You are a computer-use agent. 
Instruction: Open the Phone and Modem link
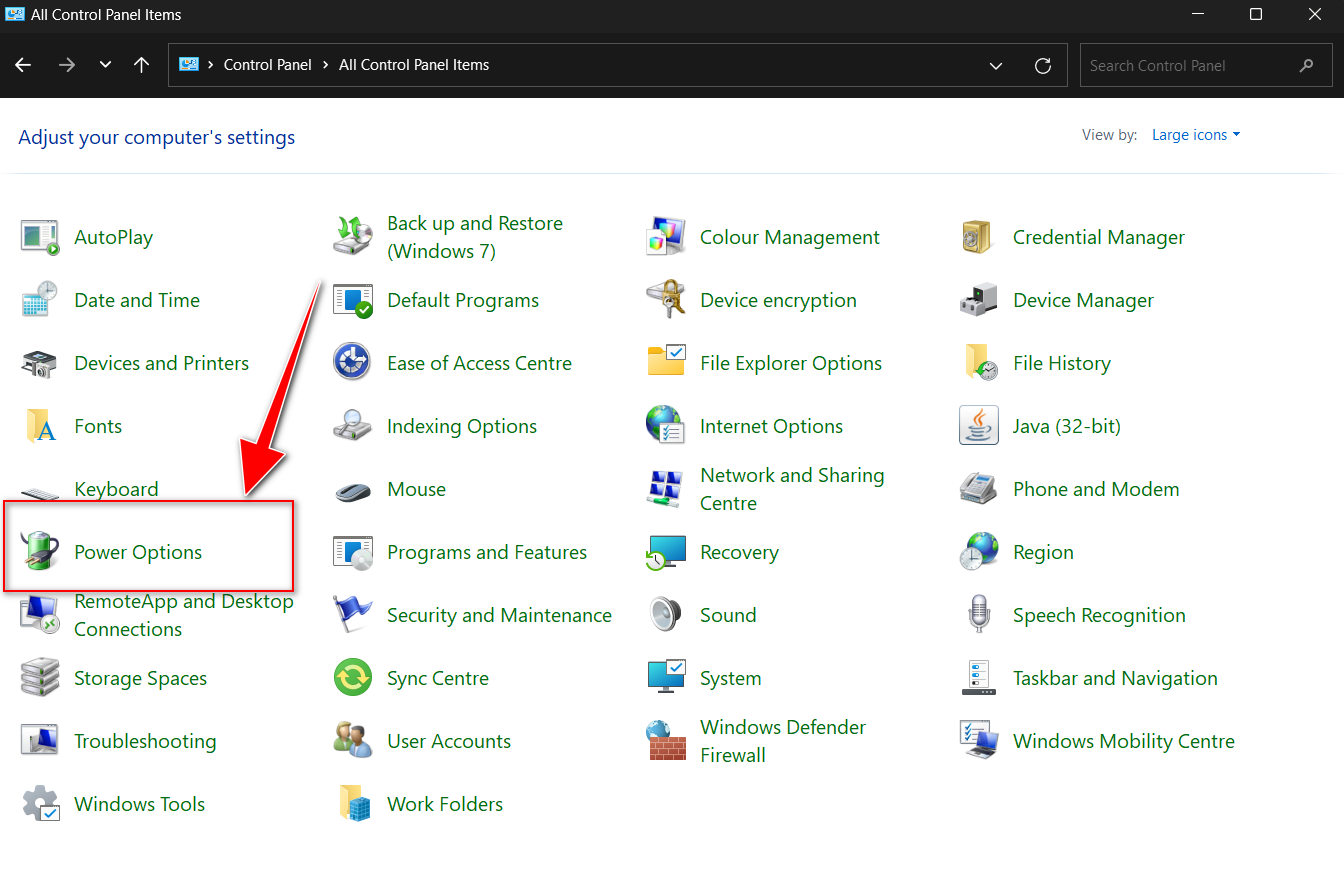pos(1096,490)
